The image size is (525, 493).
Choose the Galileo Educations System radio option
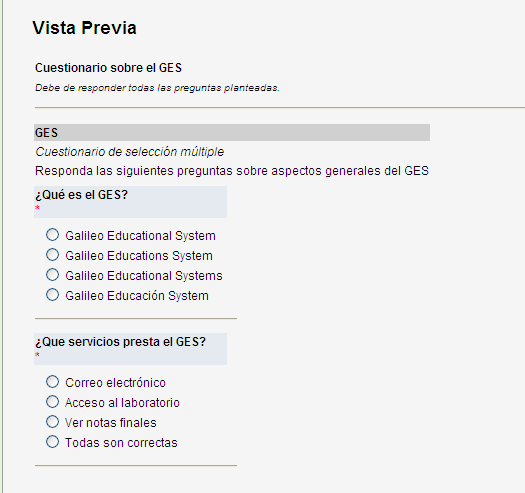(x=52, y=255)
